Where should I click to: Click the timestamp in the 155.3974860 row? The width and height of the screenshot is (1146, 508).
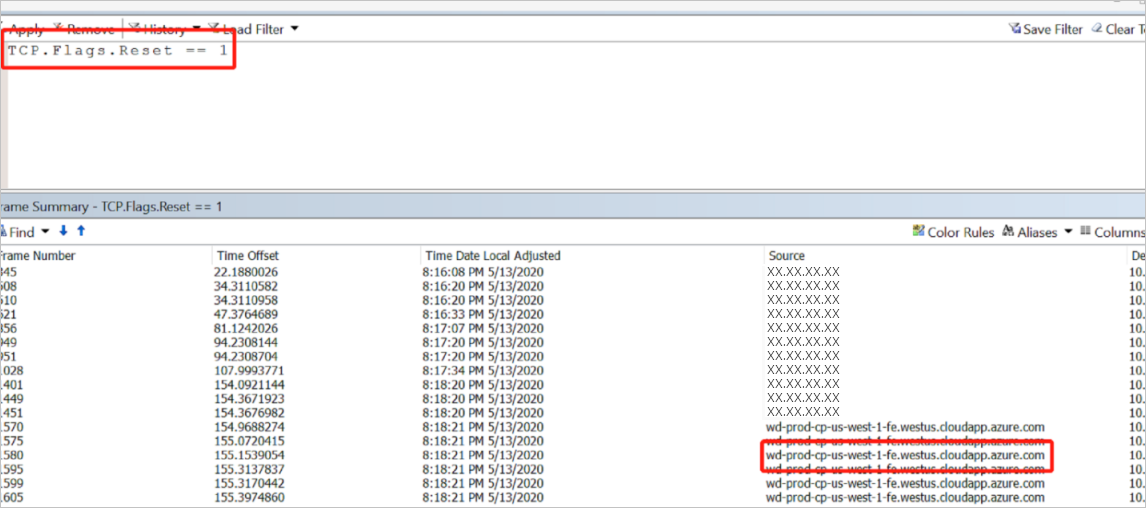click(x=484, y=498)
